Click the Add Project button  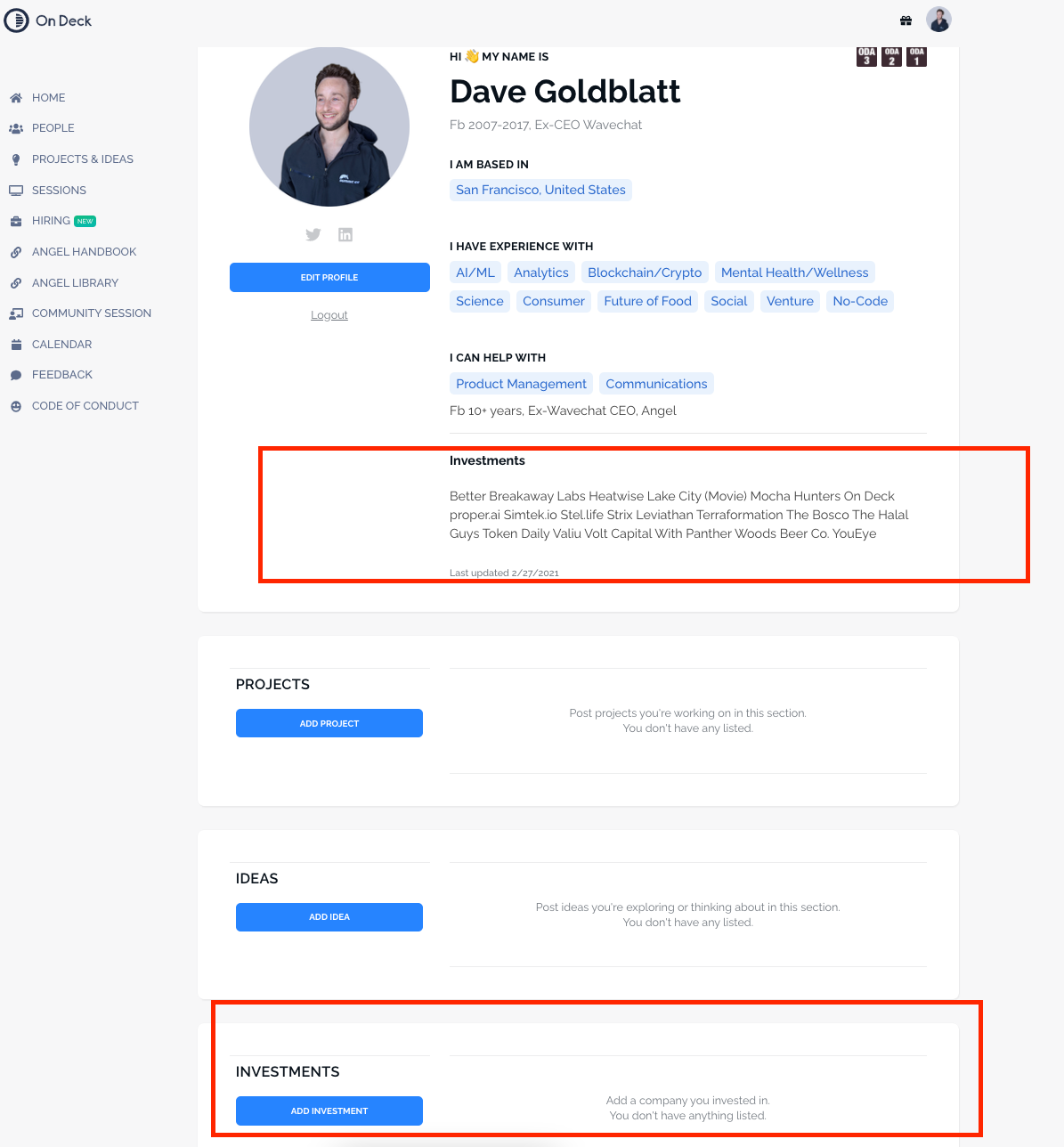(x=329, y=723)
